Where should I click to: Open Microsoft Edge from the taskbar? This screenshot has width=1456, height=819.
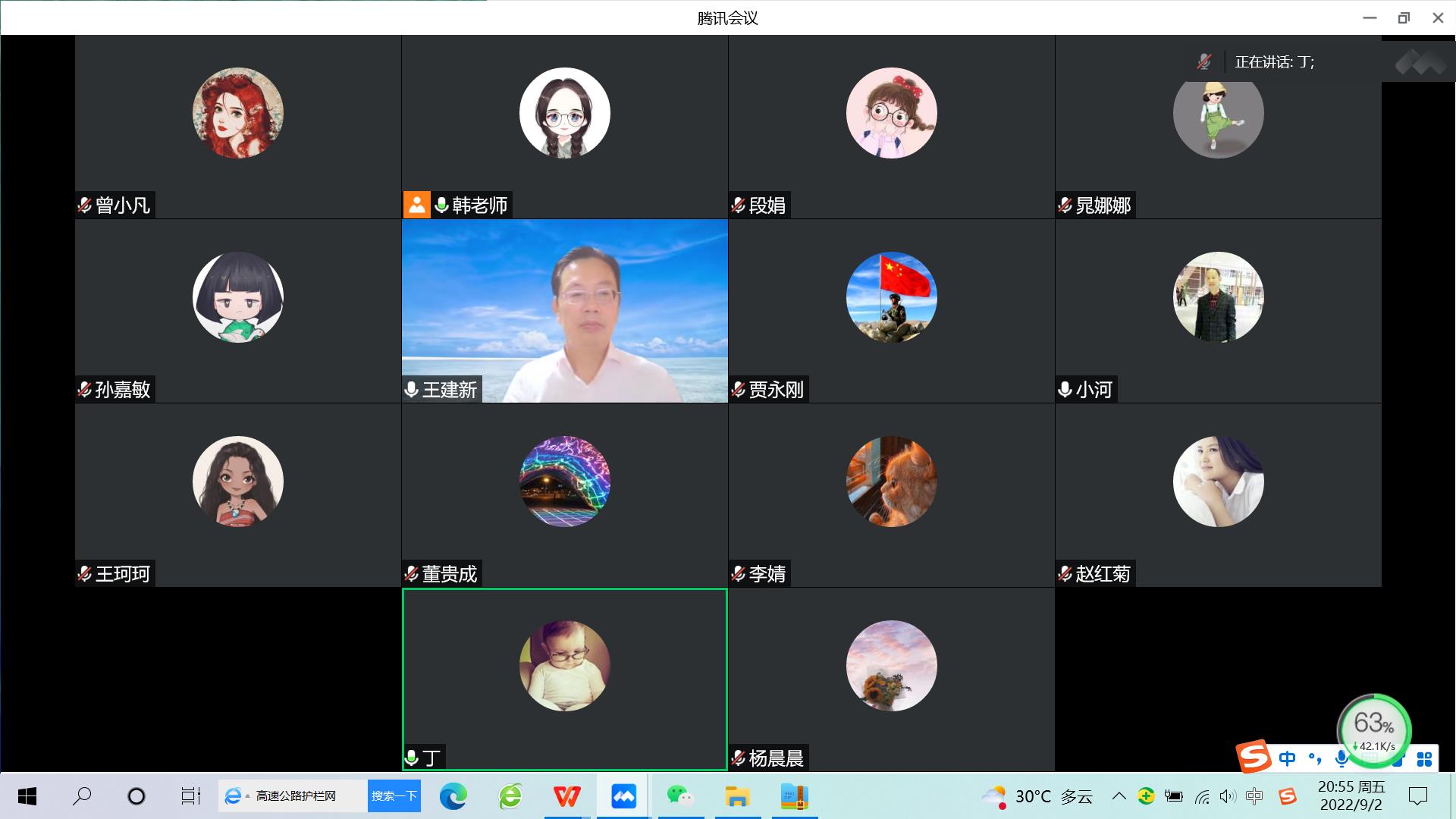click(453, 796)
